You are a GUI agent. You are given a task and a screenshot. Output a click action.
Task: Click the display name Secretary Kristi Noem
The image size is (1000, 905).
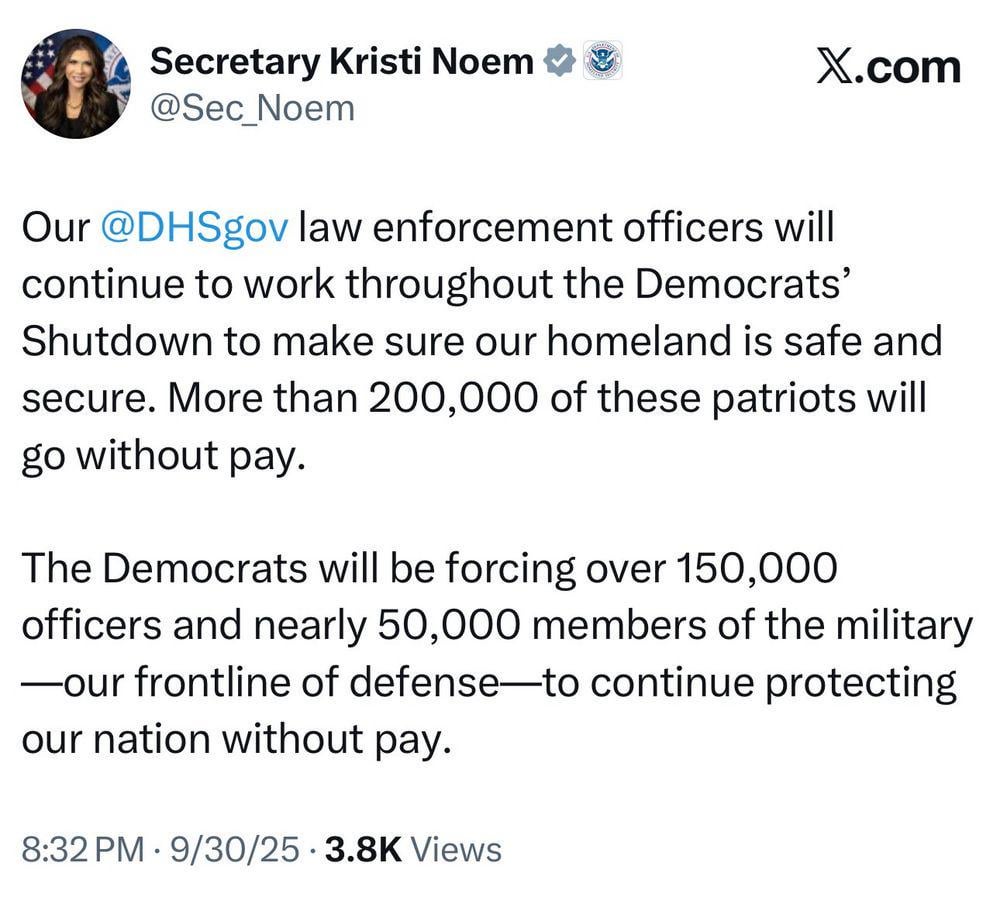[341, 62]
